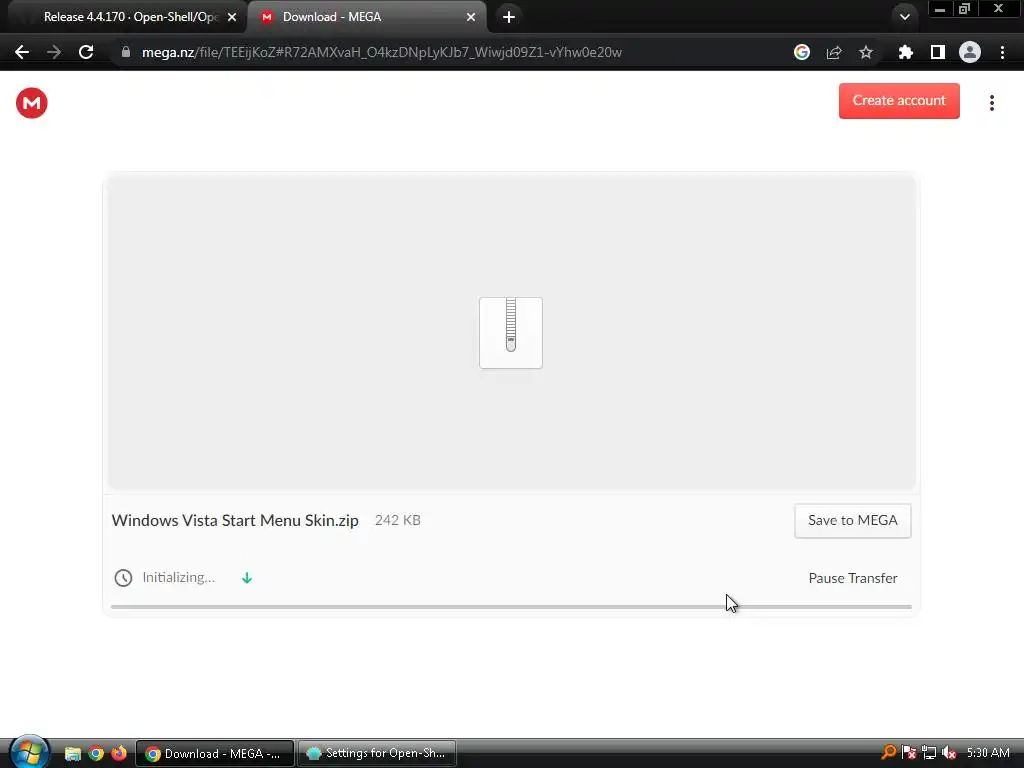Screen dimensions: 1024x768
Task: Click the green download arrow icon
Action: tap(247, 578)
